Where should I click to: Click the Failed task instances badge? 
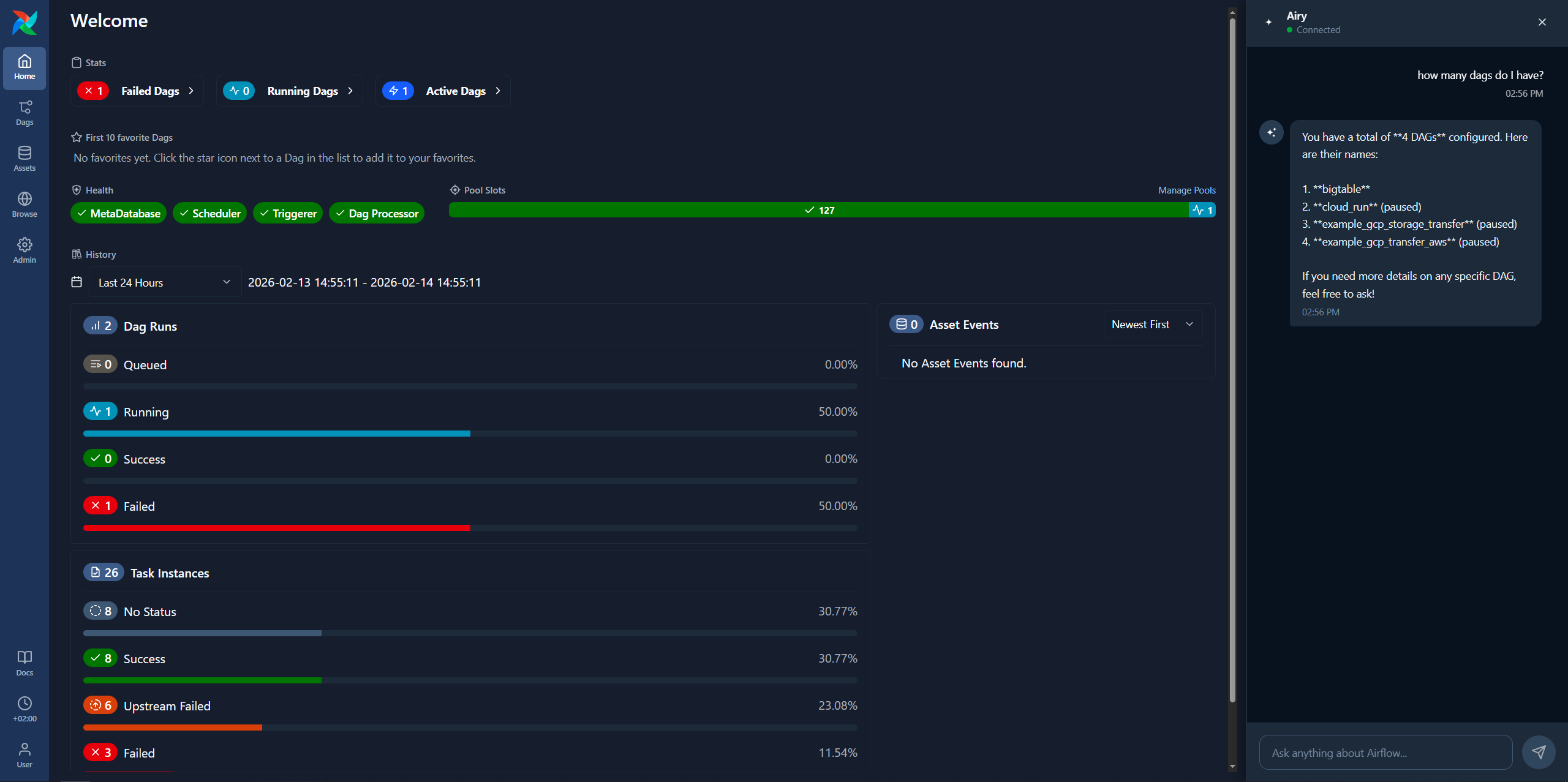[100, 753]
